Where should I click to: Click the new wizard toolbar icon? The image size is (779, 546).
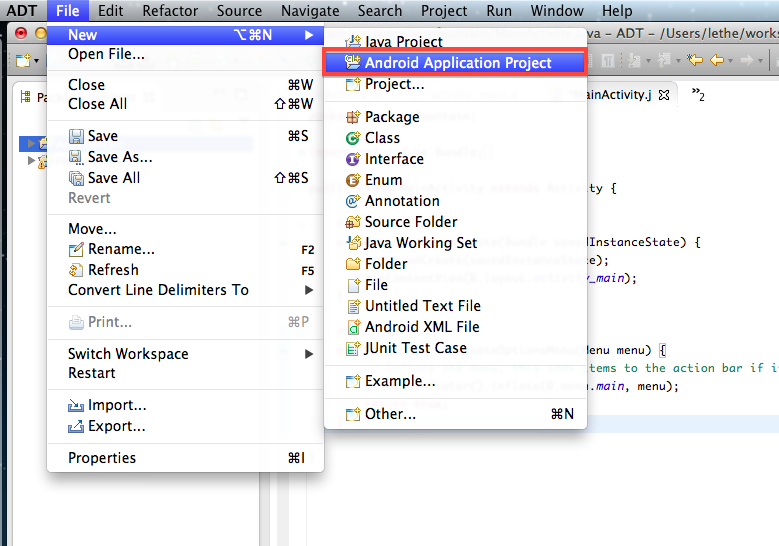[23, 60]
